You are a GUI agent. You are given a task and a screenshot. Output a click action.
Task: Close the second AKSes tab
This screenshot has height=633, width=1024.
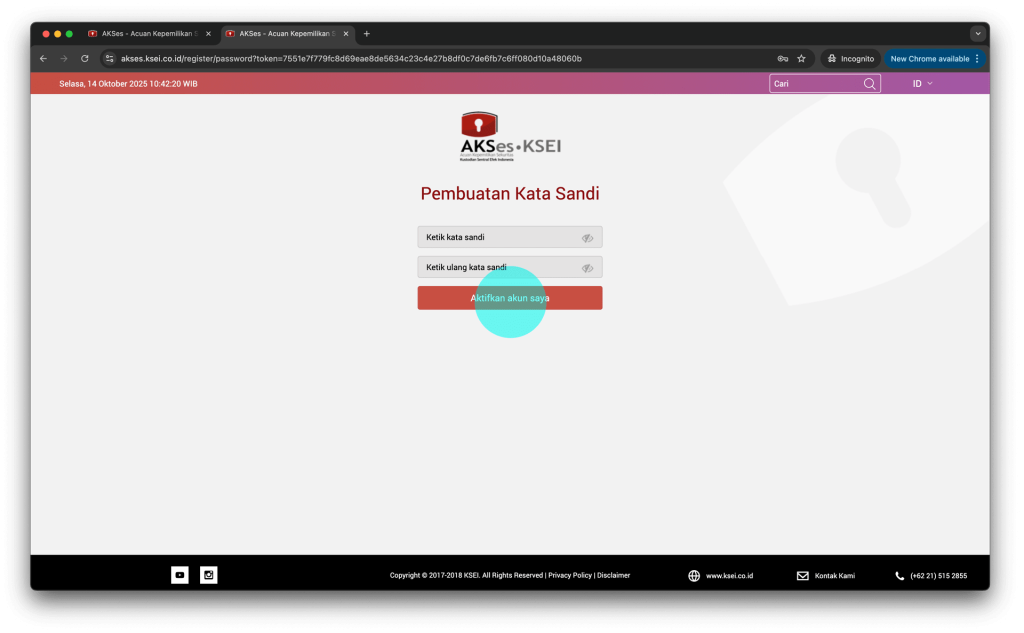coord(346,34)
